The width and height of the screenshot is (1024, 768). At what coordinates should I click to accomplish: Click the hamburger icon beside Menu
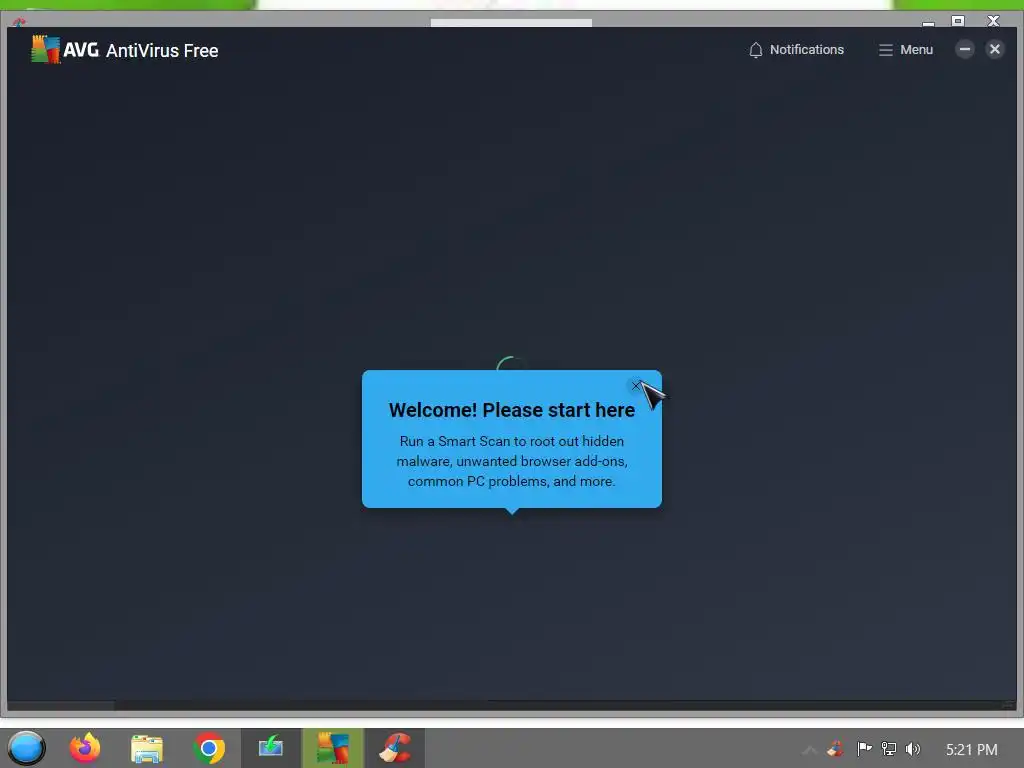pyautogui.click(x=886, y=50)
